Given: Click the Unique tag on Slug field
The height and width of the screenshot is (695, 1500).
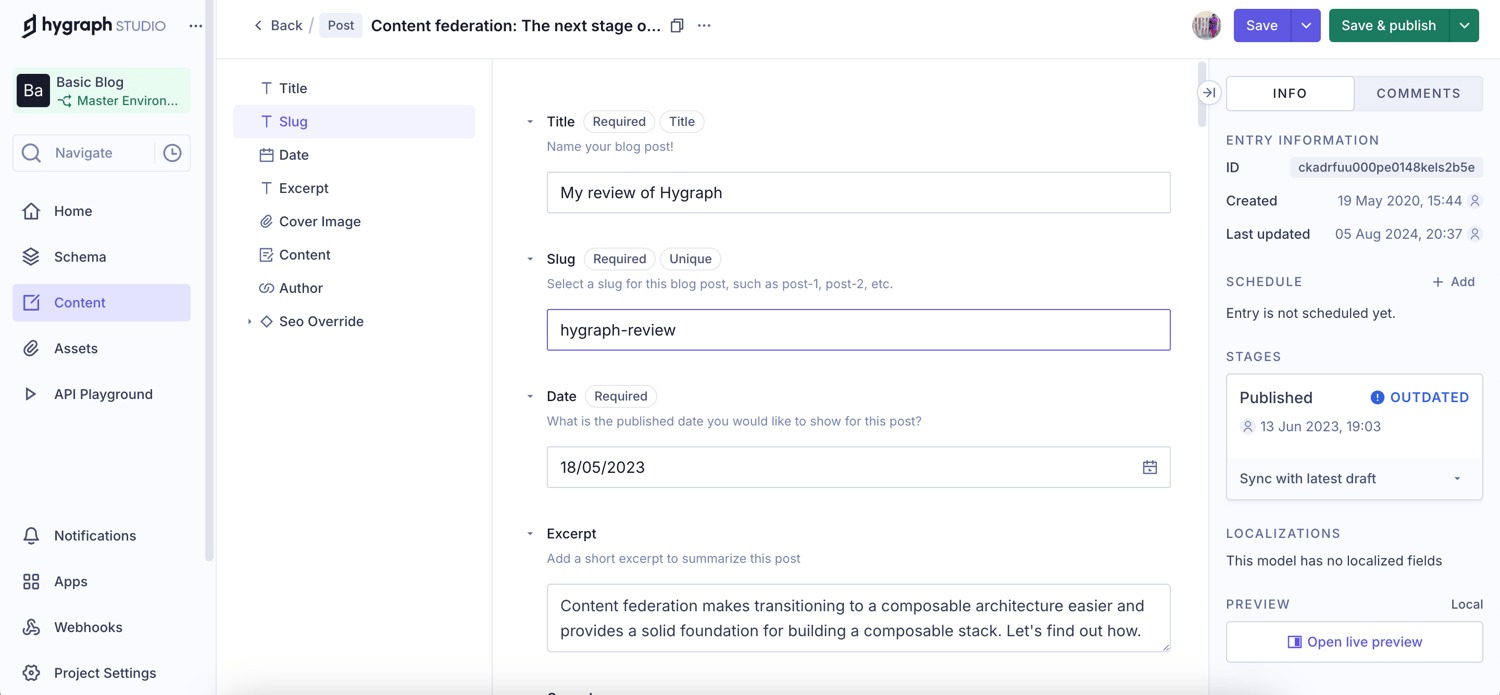Looking at the screenshot, I should pos(690,259).
